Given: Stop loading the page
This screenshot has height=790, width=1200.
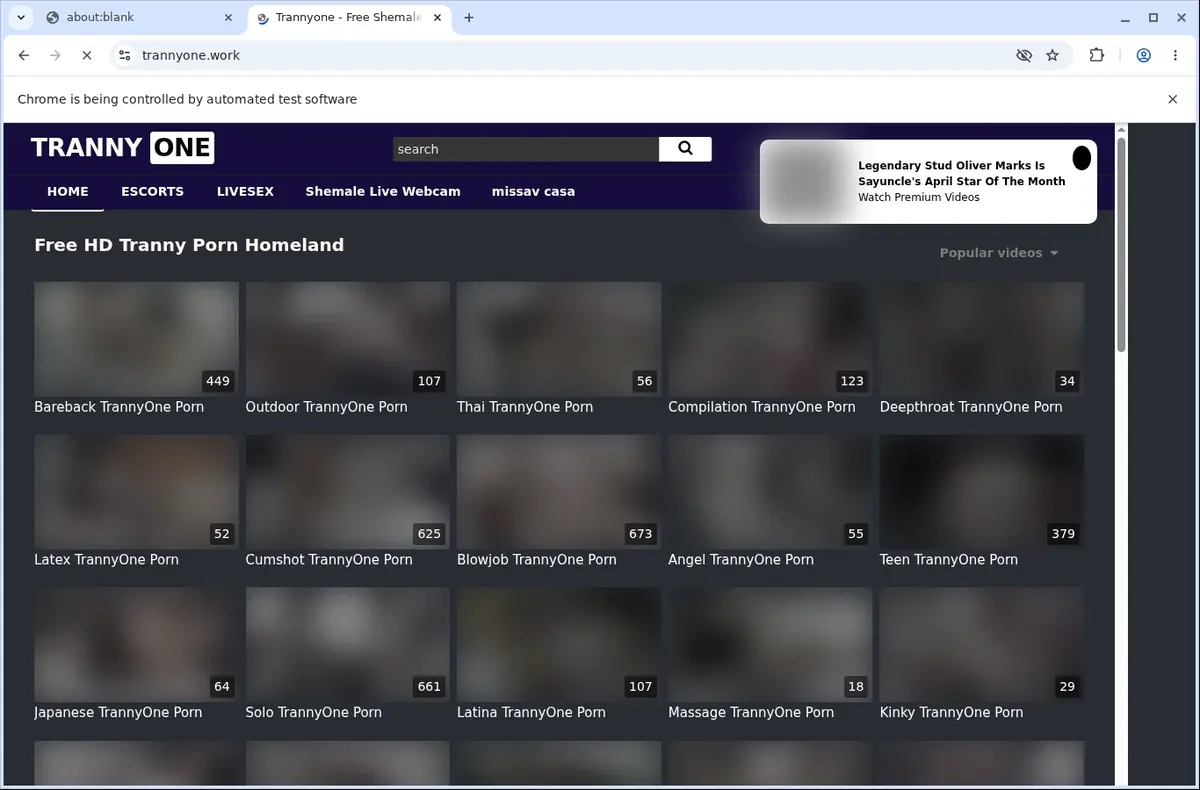Looking at the screenshot, I should tap(86, 56).
